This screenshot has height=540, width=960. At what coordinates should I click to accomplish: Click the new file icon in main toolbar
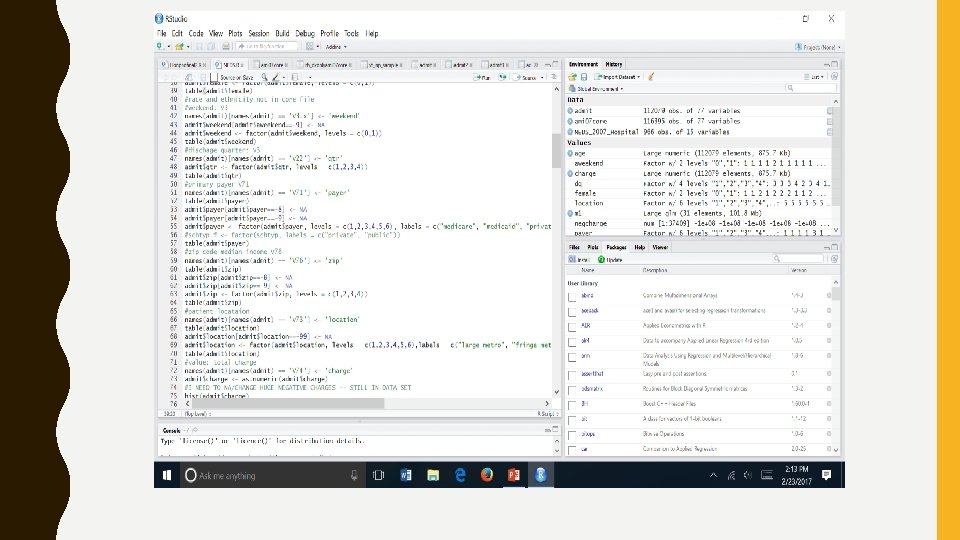point(160,47)
